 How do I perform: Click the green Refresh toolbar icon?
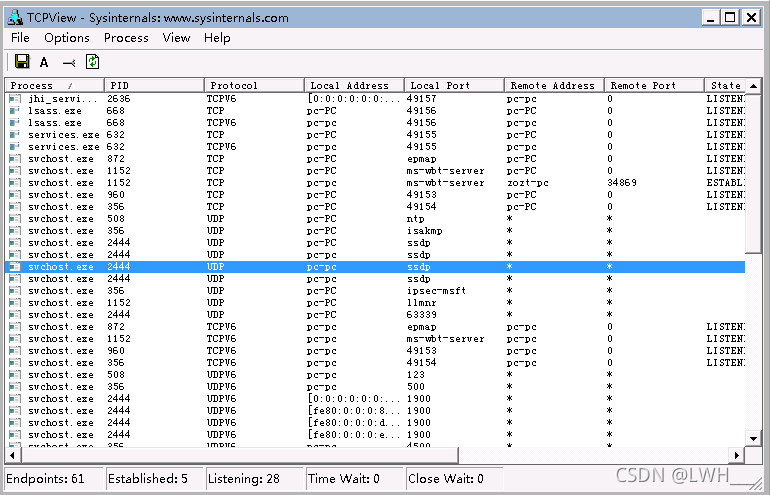[x=92, y=62]
